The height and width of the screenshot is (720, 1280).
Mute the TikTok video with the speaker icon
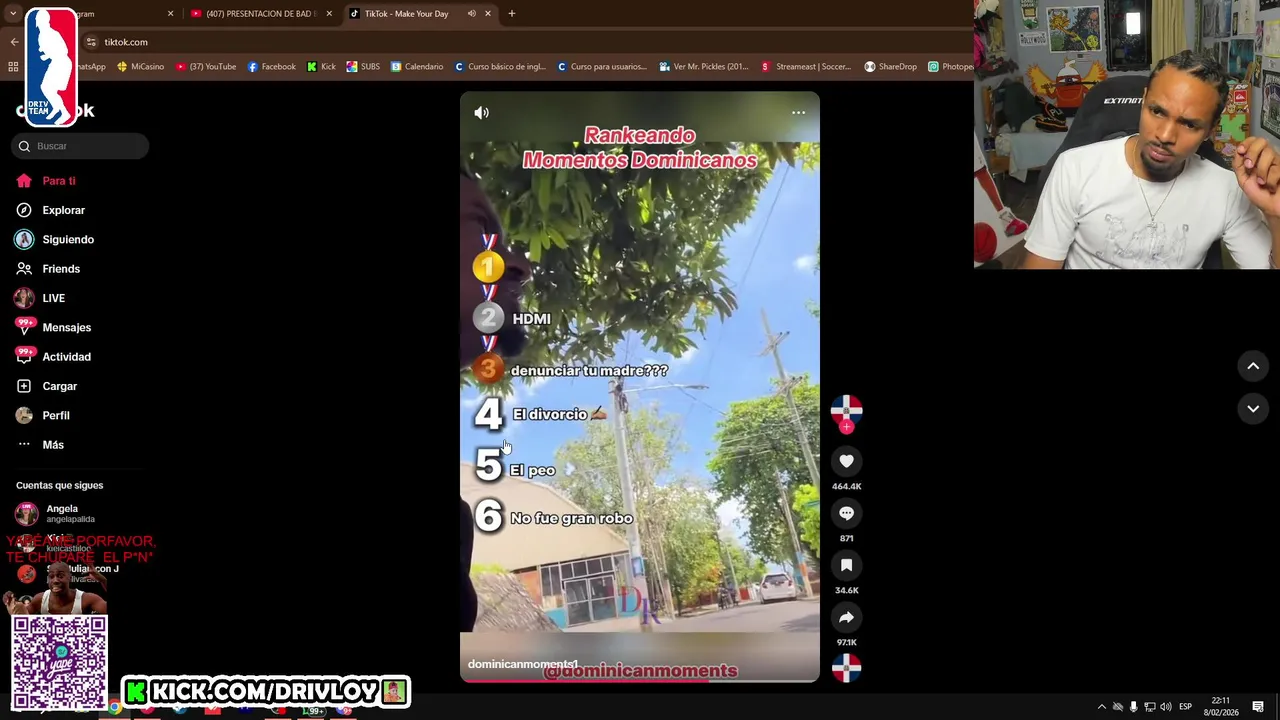481,113
